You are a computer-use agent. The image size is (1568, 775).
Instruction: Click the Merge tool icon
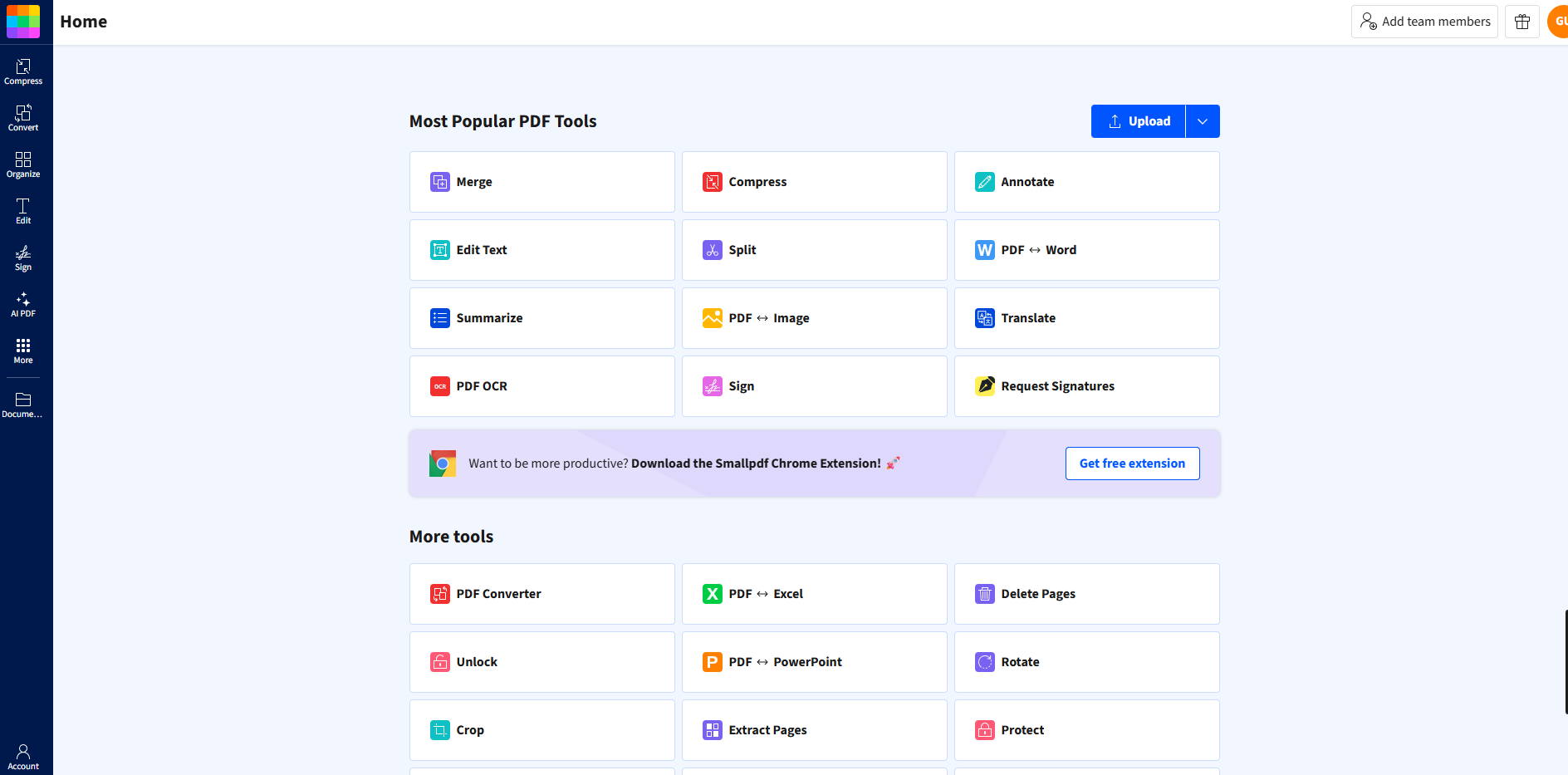click(x=440, y=182)
